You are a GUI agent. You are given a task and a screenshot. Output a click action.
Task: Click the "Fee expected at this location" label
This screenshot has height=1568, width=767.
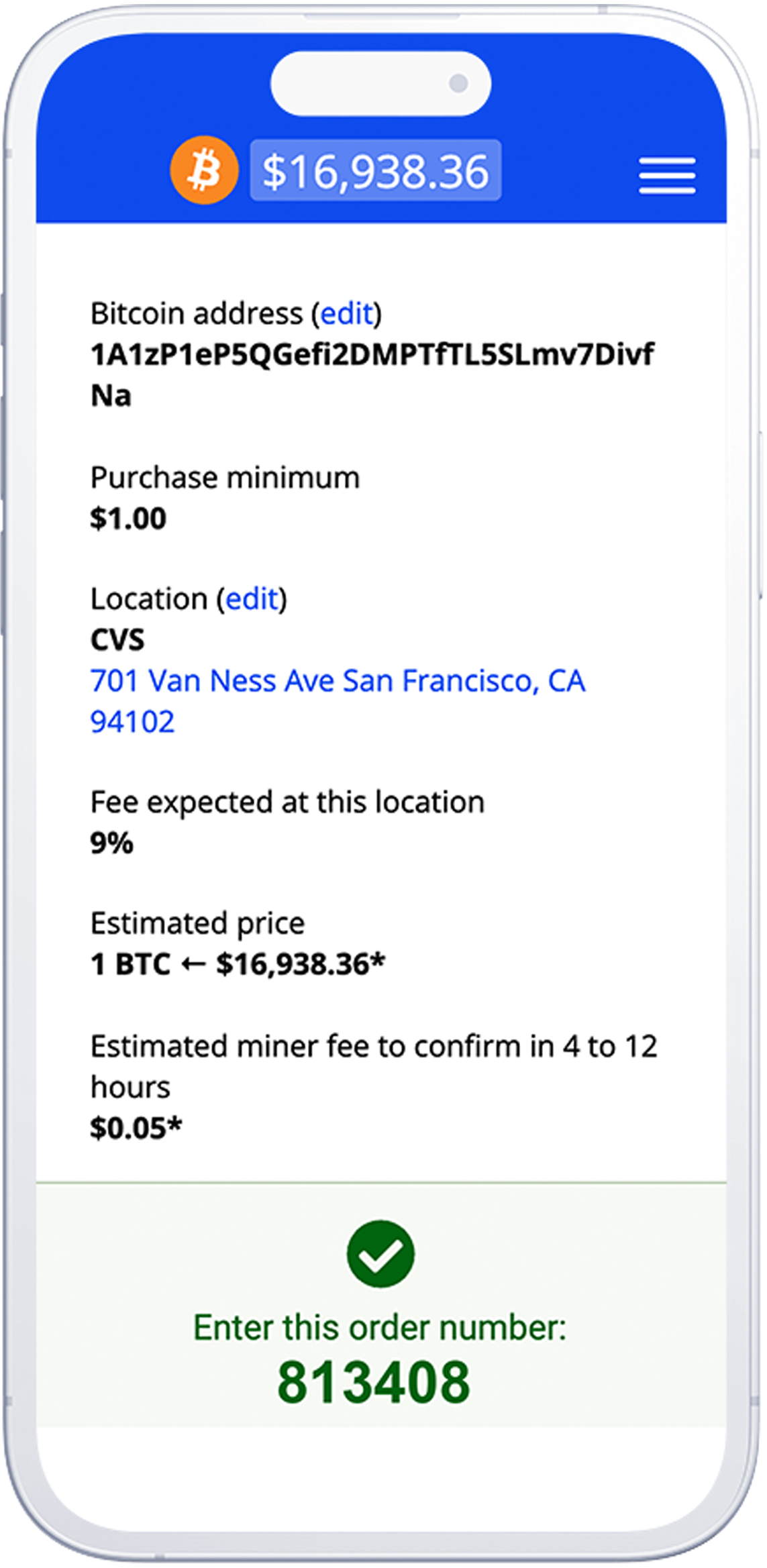coord(287,802)
